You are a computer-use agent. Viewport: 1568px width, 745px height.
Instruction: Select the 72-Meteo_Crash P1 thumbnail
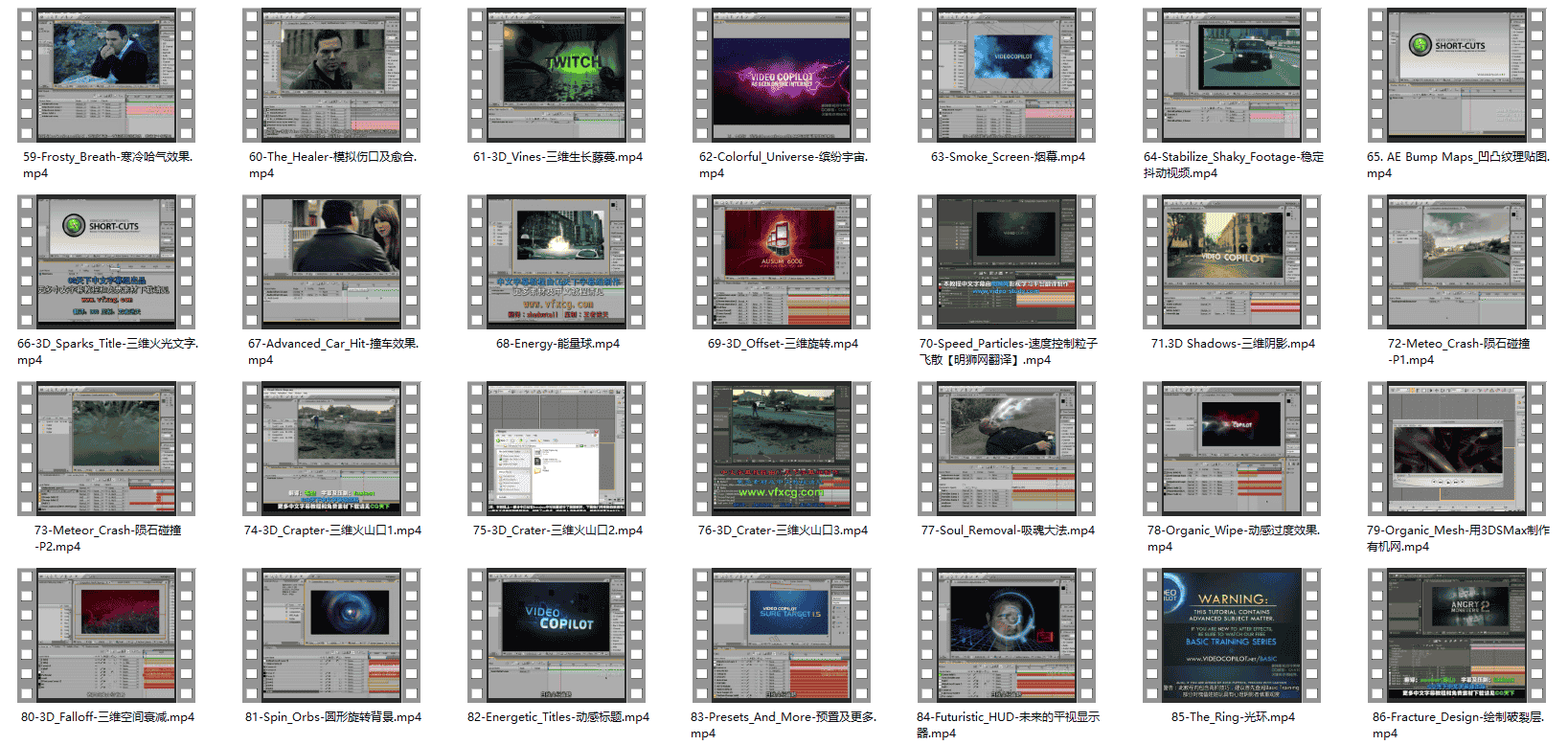(x=1457, y=262)
